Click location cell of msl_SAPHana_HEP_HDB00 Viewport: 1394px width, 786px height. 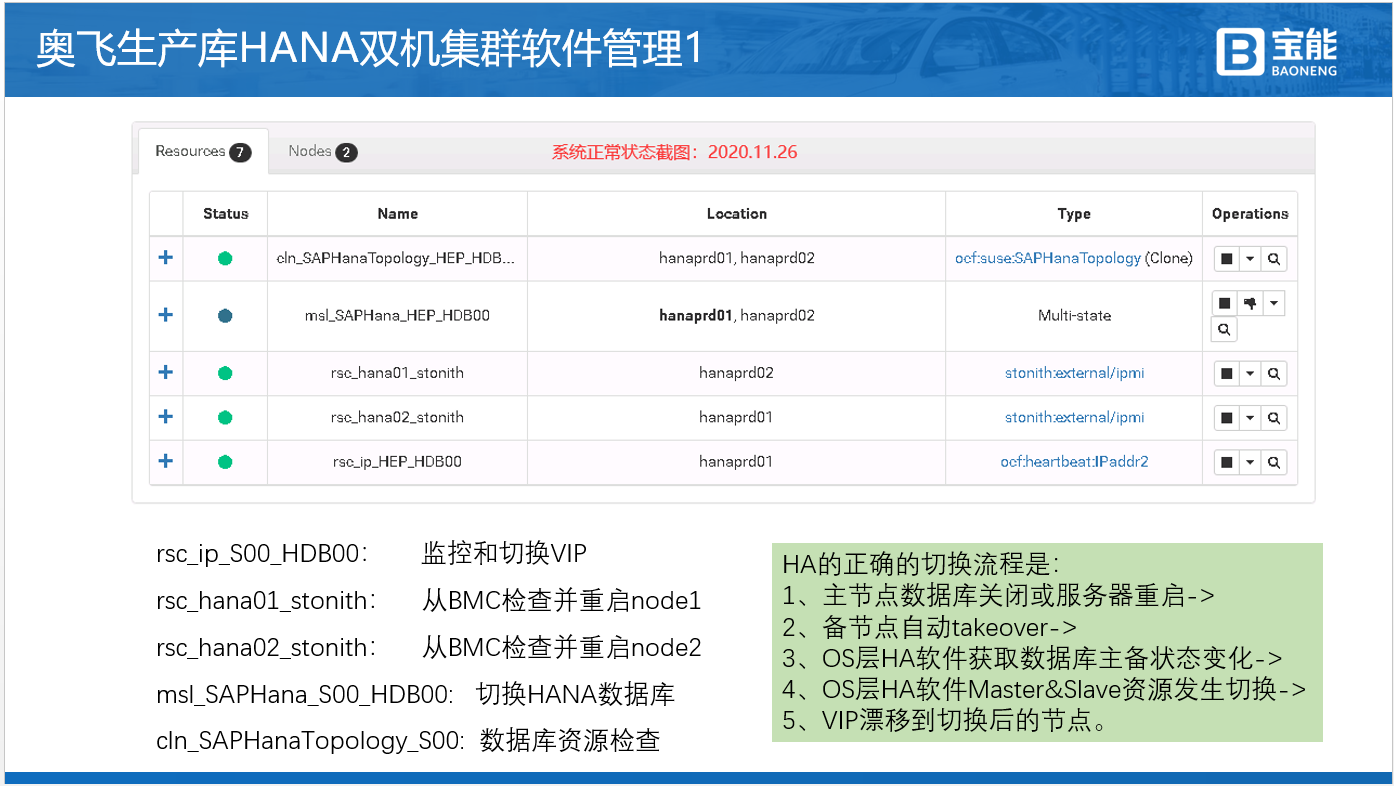pyautogui.click(x=737, y=315)
